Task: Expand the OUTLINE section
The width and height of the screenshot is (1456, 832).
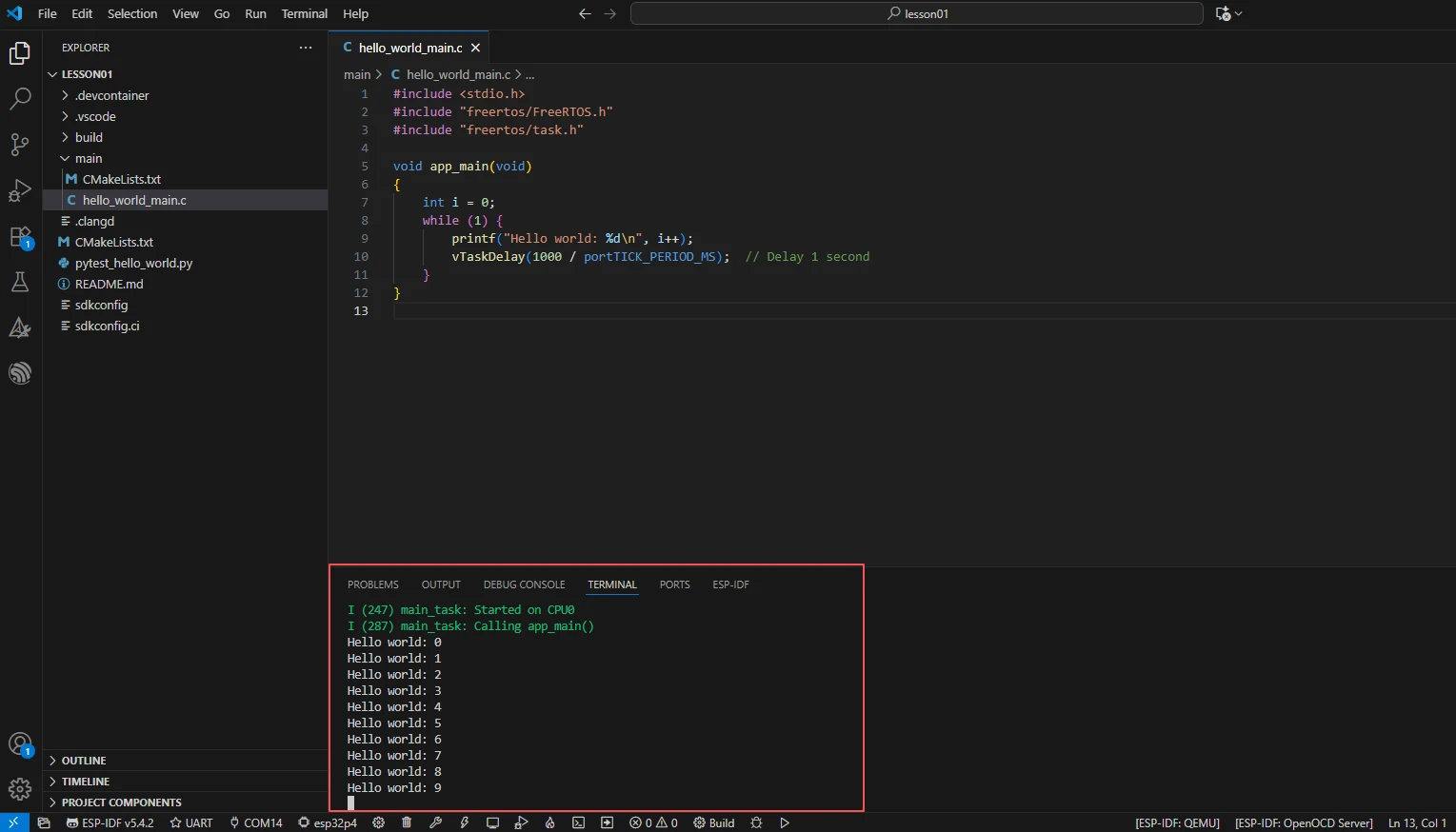Action: (x=84, y=761)
